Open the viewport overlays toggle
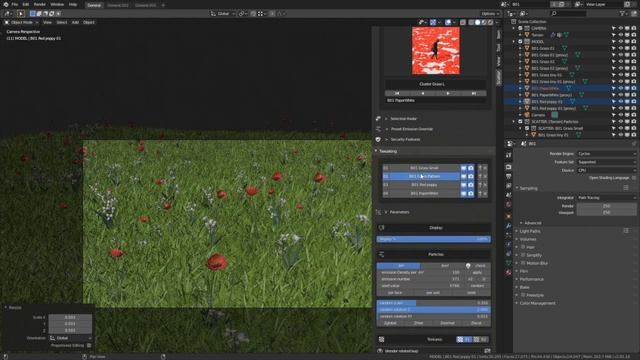 [x=448, y=22]
